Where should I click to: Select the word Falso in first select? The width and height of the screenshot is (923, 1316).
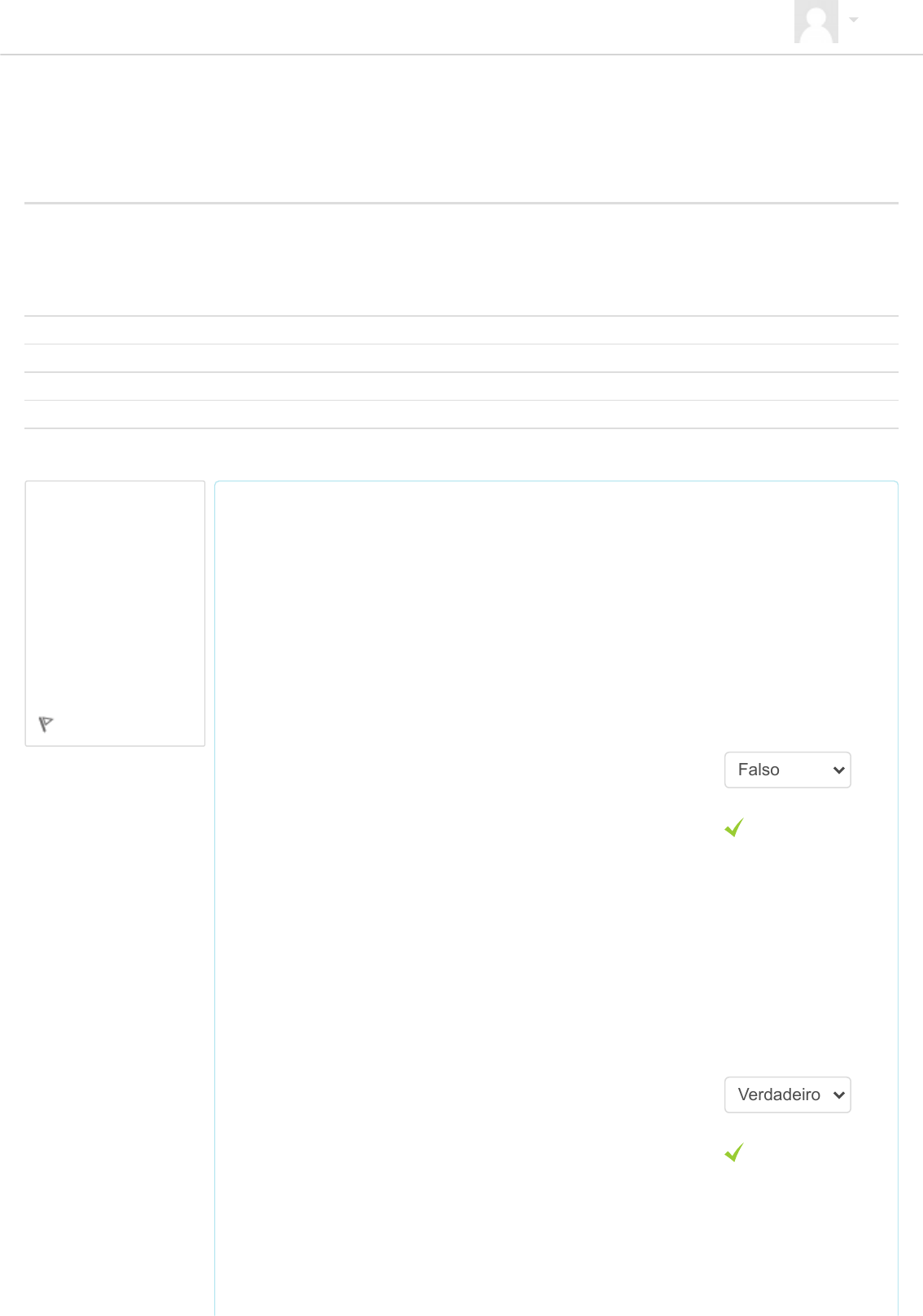(x=759, y=770)
